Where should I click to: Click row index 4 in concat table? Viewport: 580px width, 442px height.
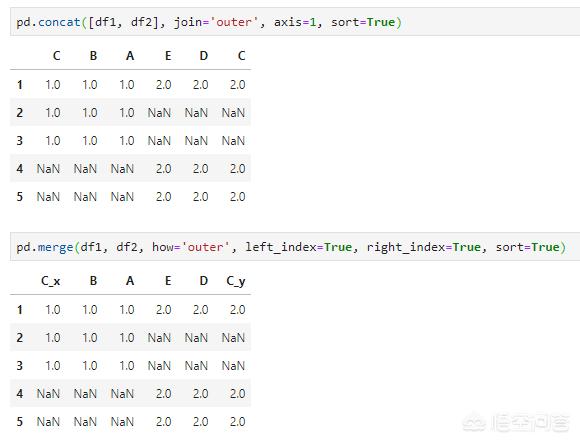click(x=20, y=169)
